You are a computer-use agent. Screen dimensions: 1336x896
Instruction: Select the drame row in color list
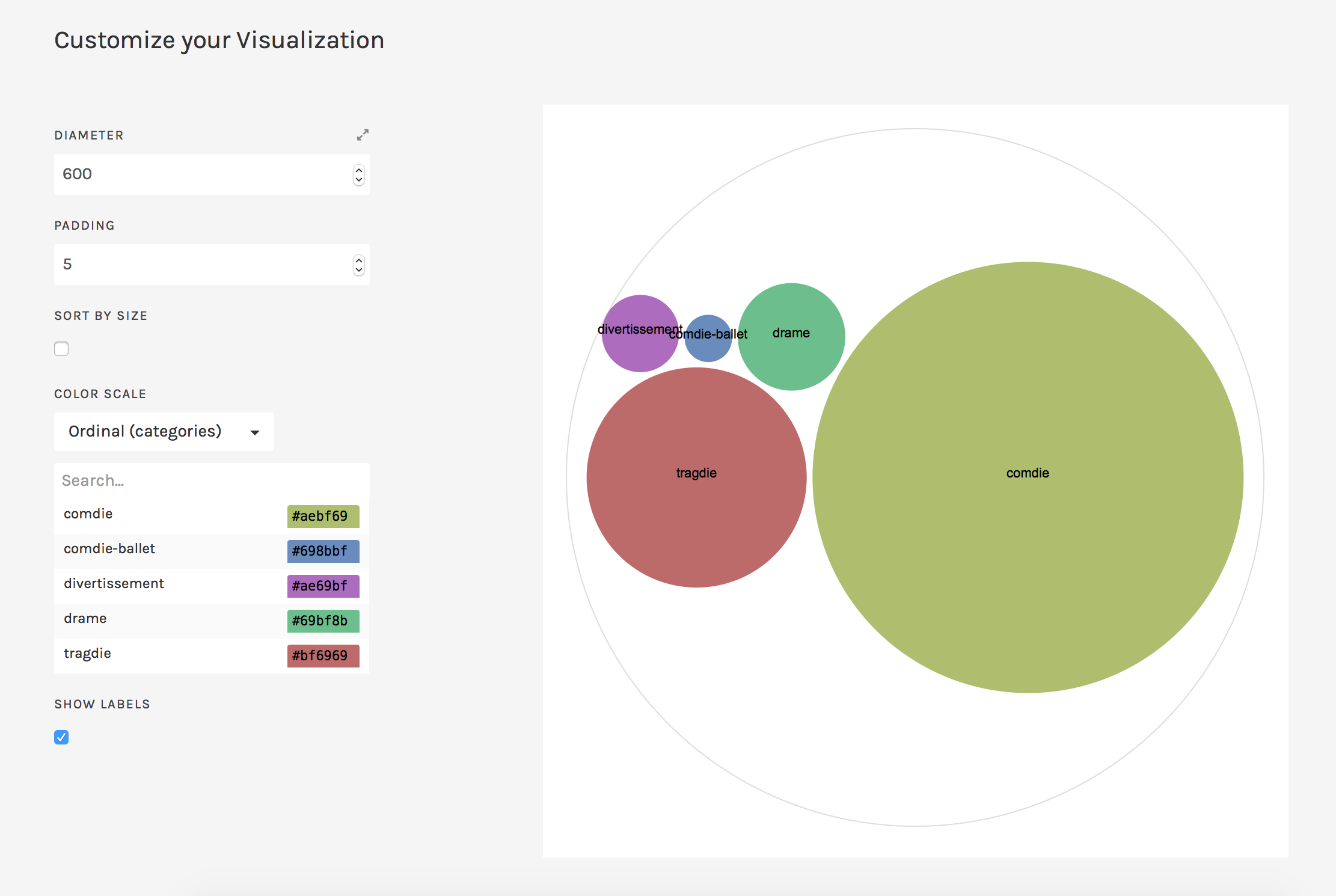point(212,621)
